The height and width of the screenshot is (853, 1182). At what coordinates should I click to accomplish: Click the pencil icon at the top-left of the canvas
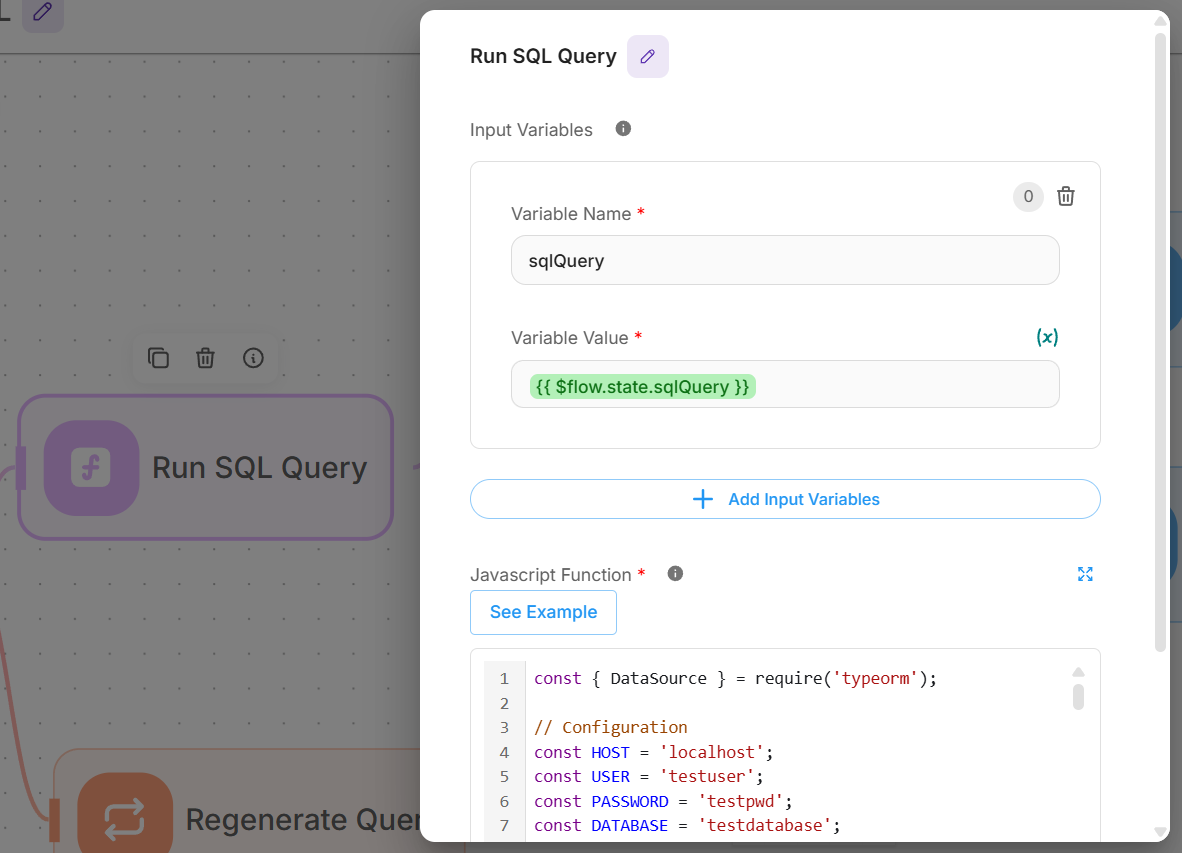42,13
